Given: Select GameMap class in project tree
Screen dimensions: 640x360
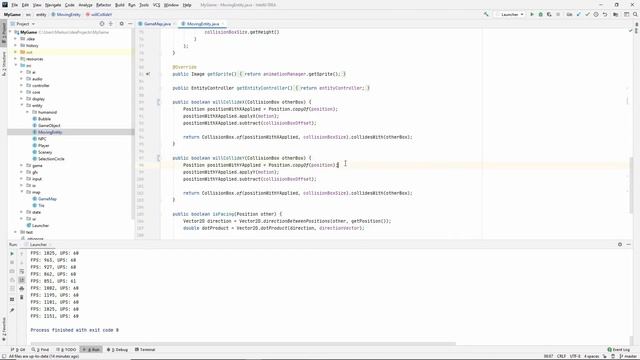Looking at the screenshot, I should pyautogui.click(x=47, y=199).
